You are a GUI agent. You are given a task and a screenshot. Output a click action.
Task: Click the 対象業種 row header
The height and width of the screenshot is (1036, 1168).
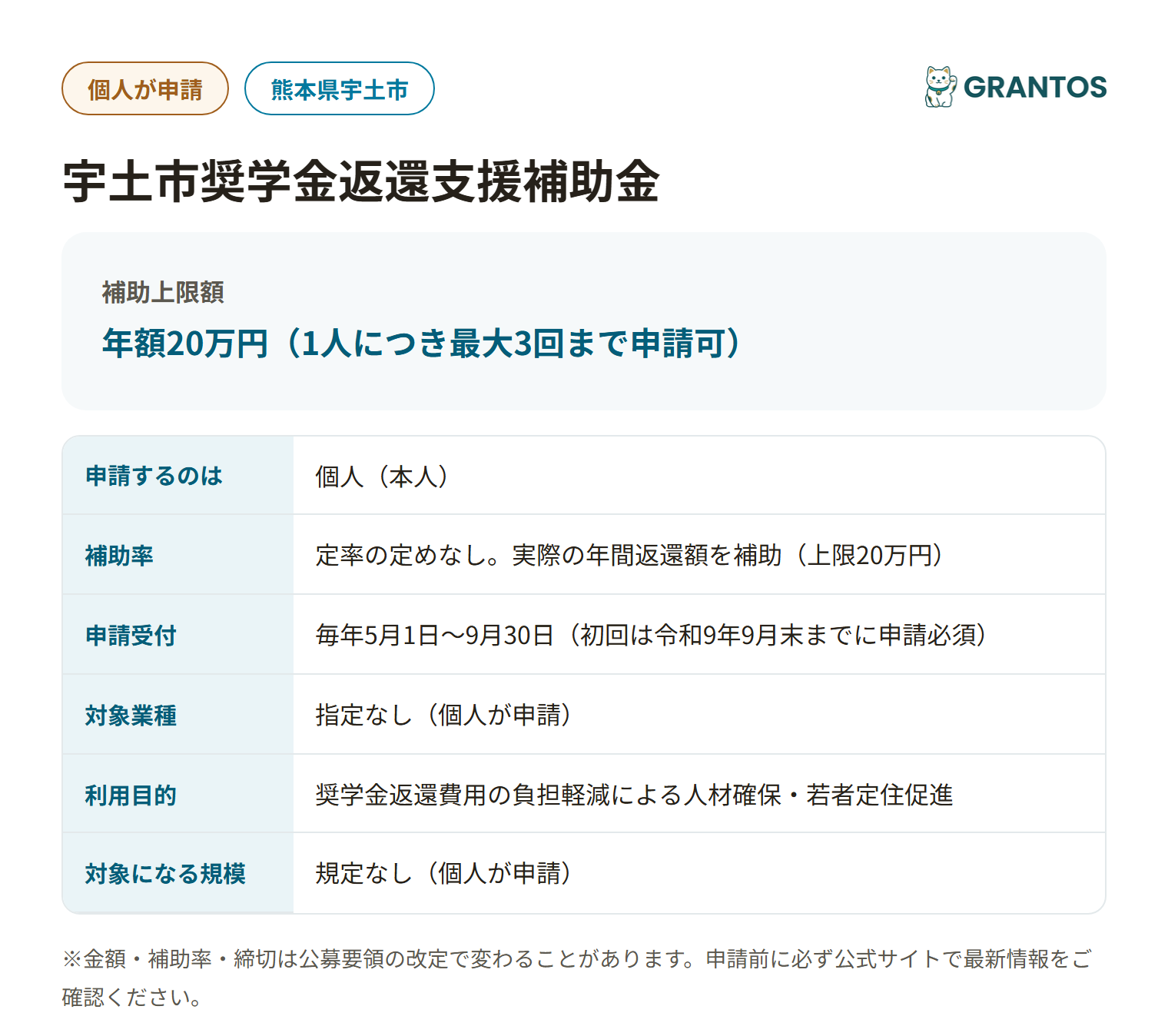(178, 715)
